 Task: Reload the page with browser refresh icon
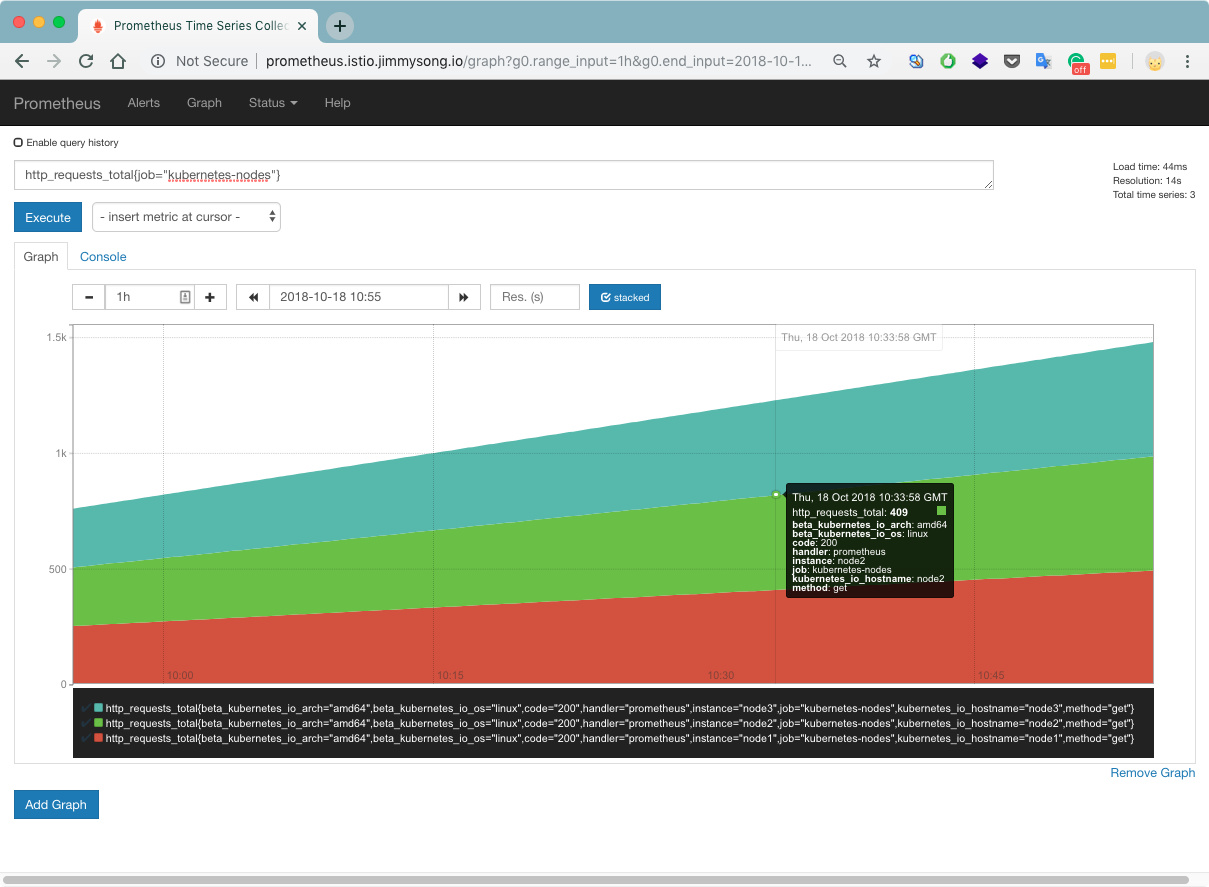[x=86, y=61]
